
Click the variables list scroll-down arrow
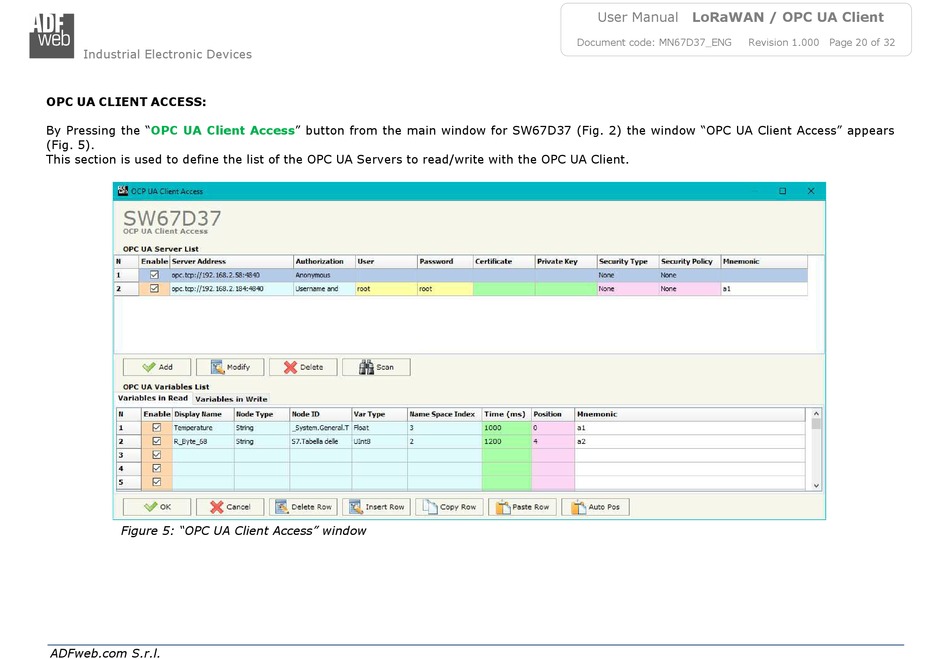click(816, 485)
